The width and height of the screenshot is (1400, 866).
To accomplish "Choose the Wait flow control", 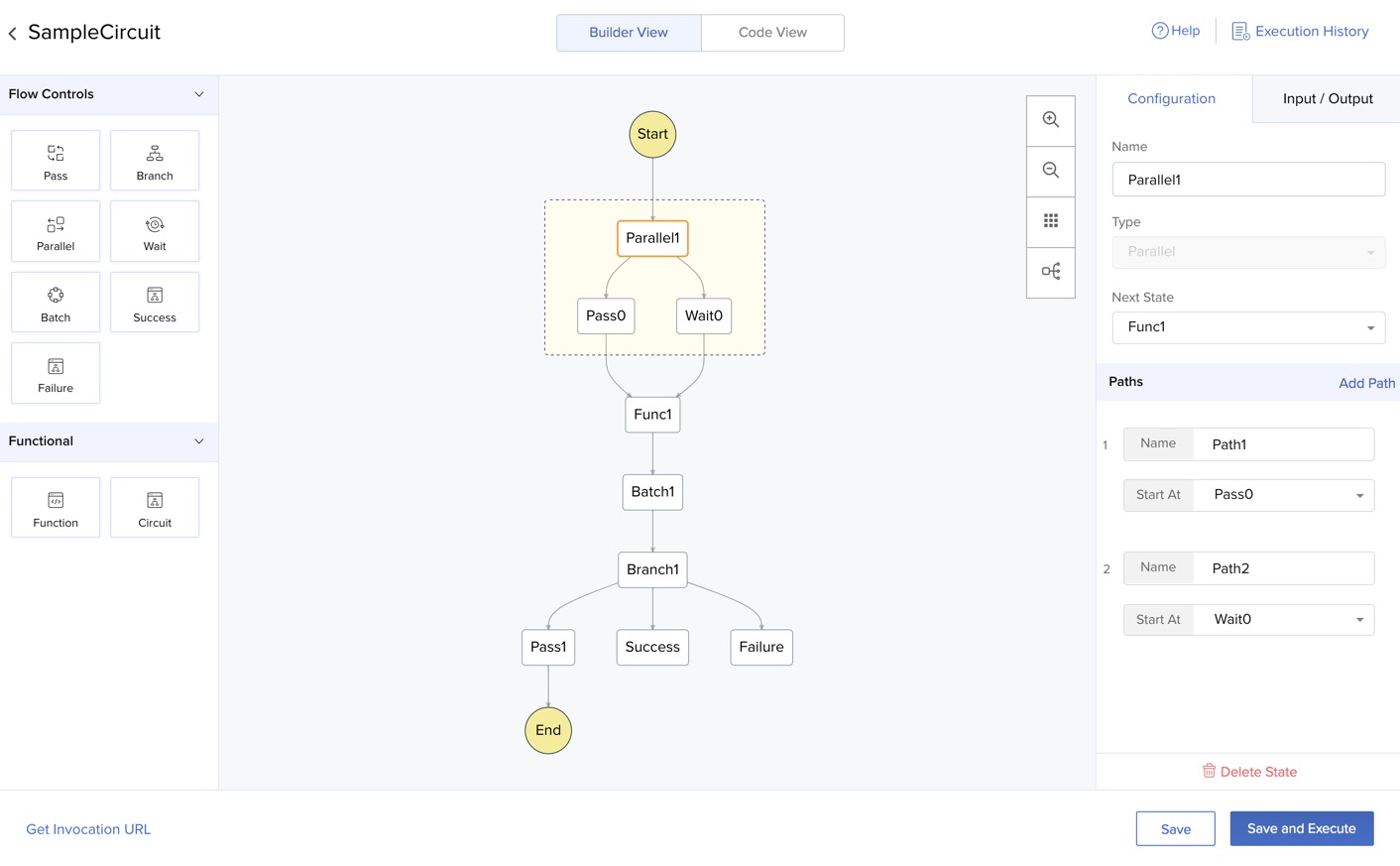I will 155,231.
